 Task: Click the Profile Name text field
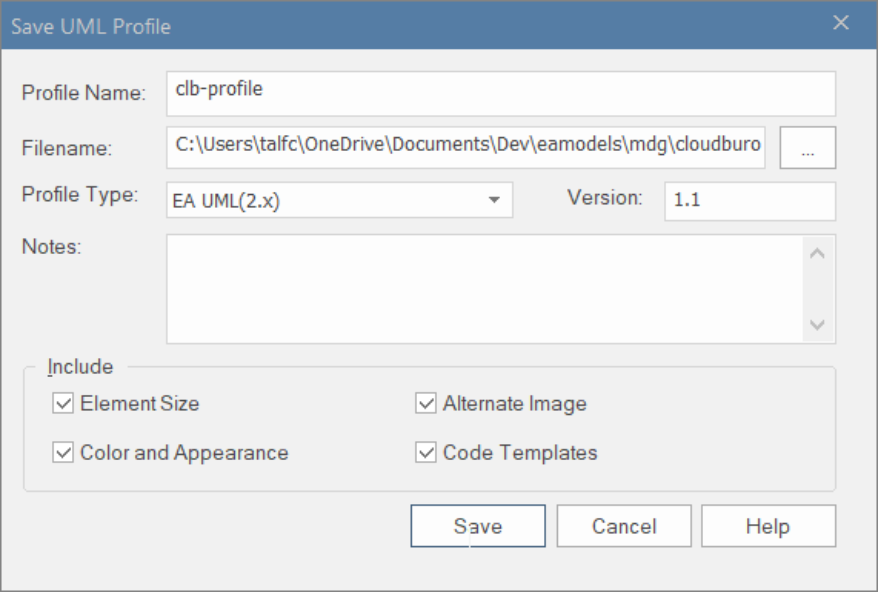pyautogui.click(x=500, y=94)
